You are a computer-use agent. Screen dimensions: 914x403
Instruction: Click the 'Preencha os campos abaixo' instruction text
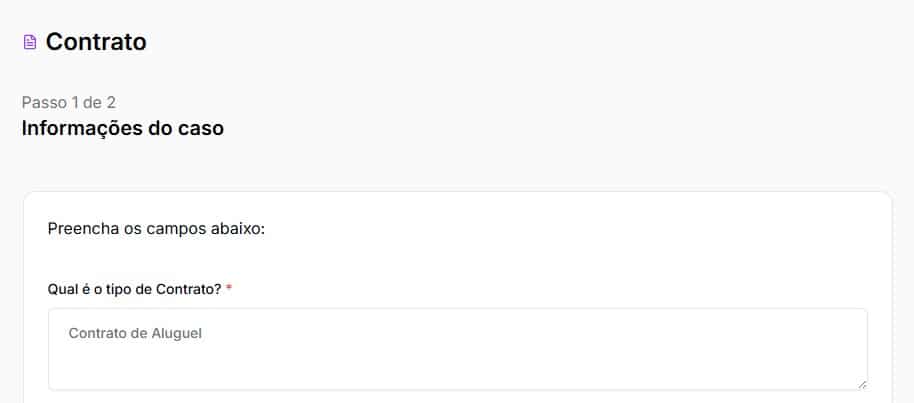tap(156, 229)
